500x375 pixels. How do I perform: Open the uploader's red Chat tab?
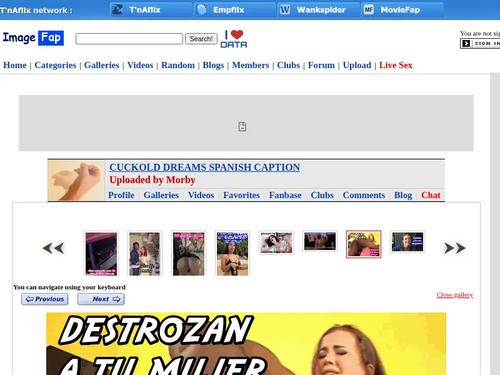pyautogui.click(x=431, y=195)
